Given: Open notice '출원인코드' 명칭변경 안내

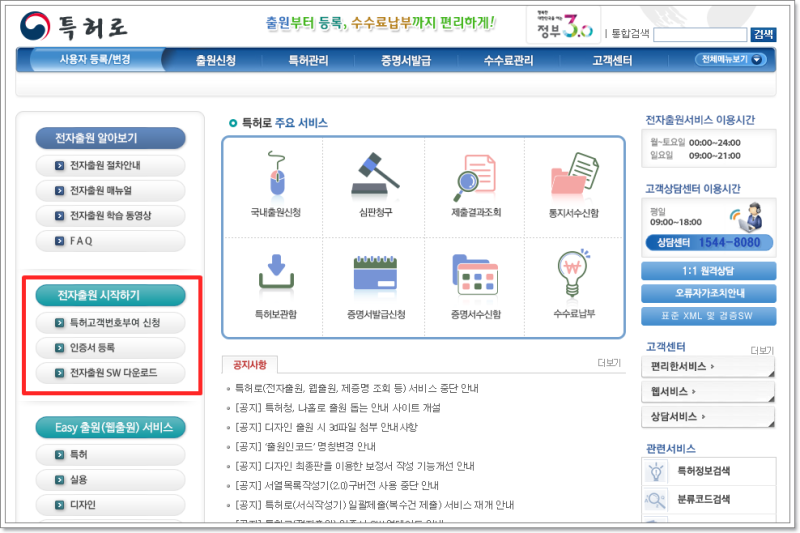Looking at the screenshot, I should click(305, 447).
